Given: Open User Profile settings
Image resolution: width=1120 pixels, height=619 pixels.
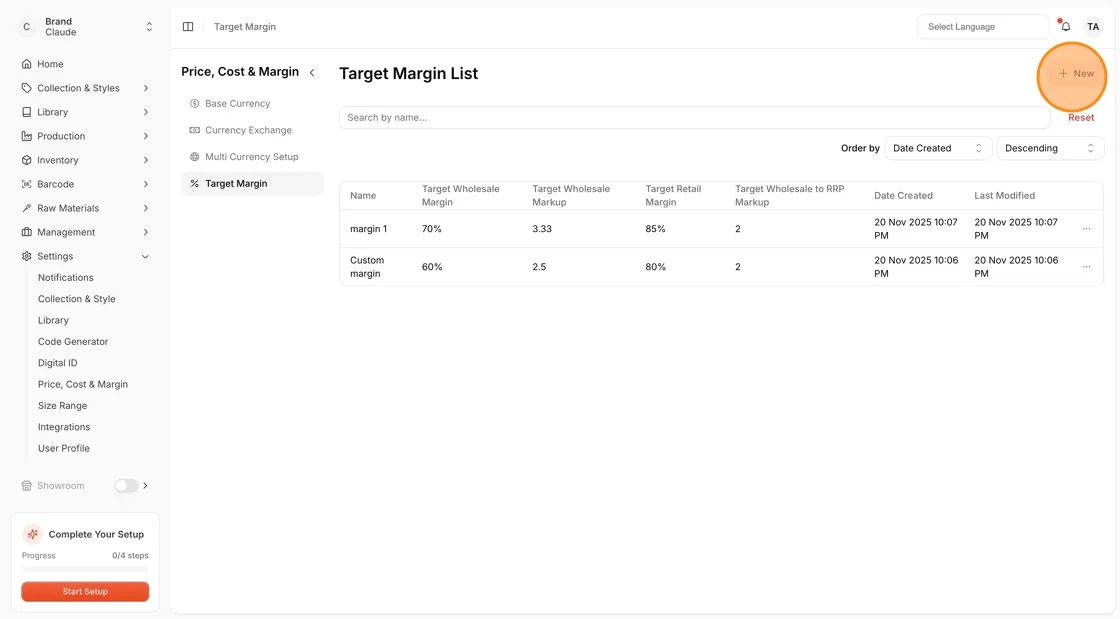Looking at the screenshot, I should coord(64,448).
